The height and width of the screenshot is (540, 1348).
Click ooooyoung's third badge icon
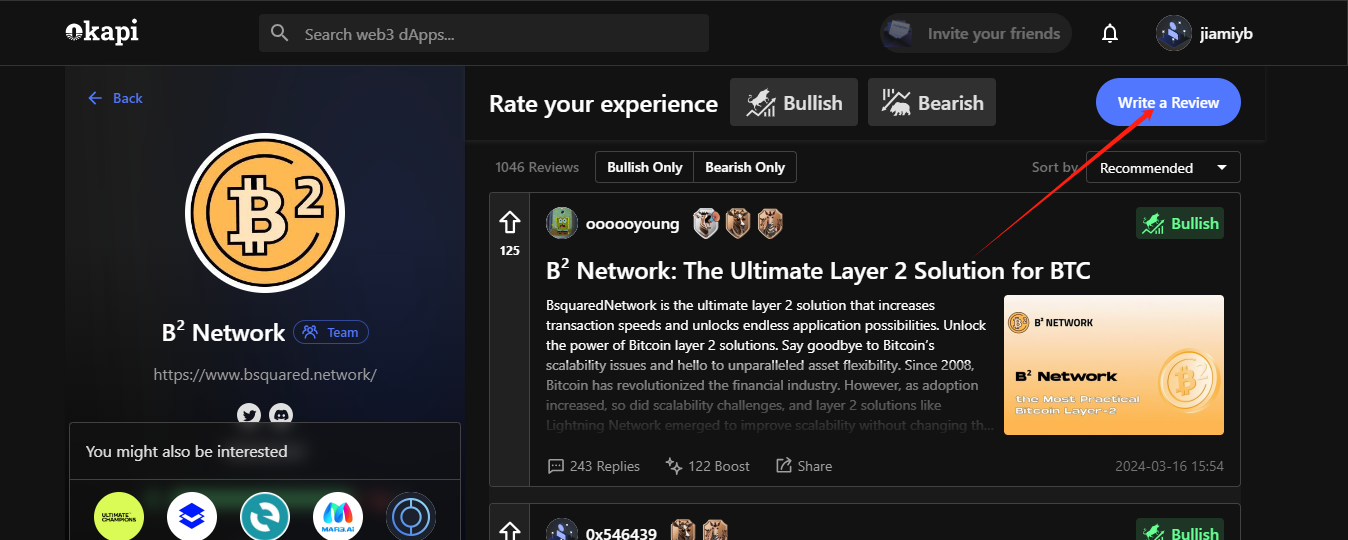(769, 223)
